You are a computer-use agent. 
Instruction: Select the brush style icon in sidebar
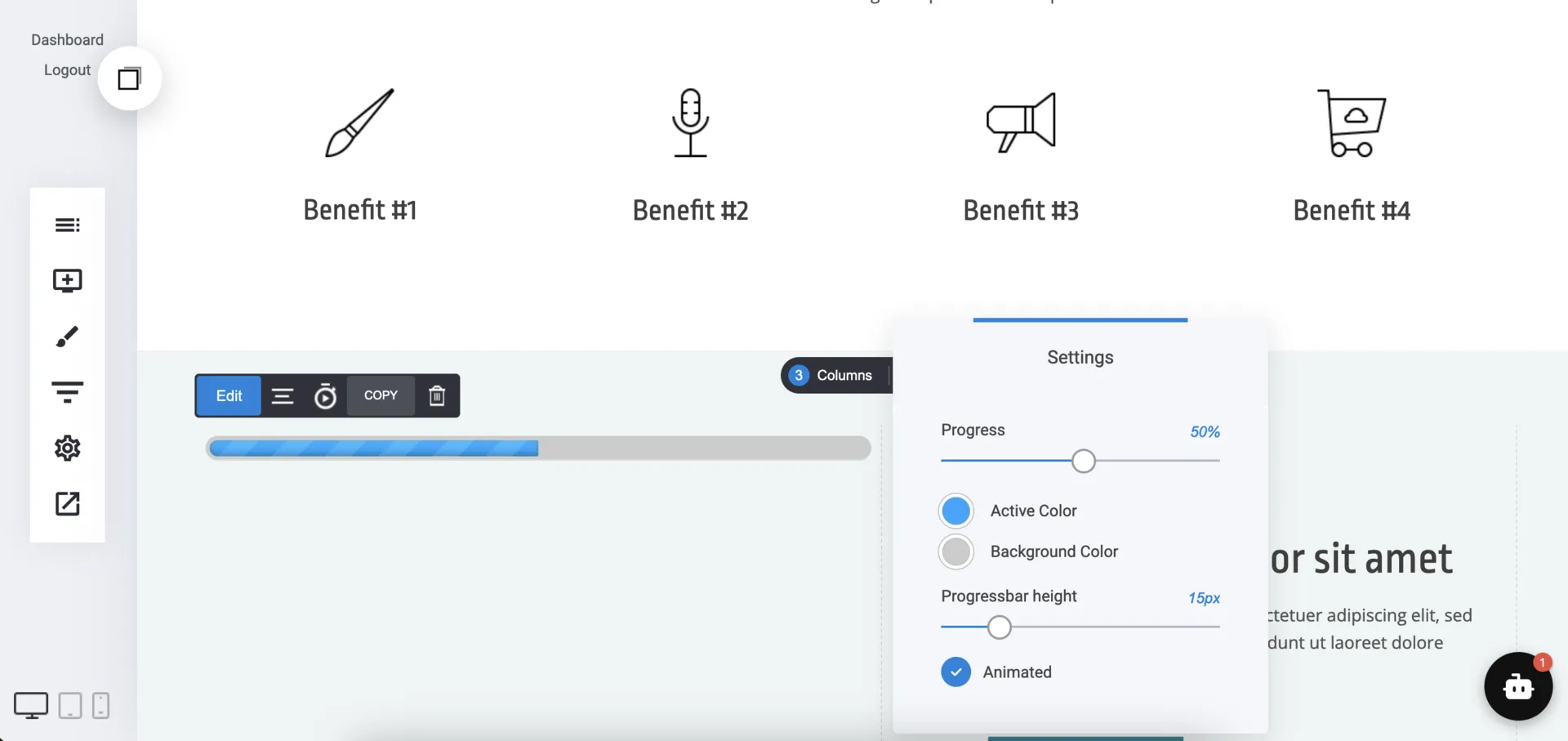coord(68,337)
